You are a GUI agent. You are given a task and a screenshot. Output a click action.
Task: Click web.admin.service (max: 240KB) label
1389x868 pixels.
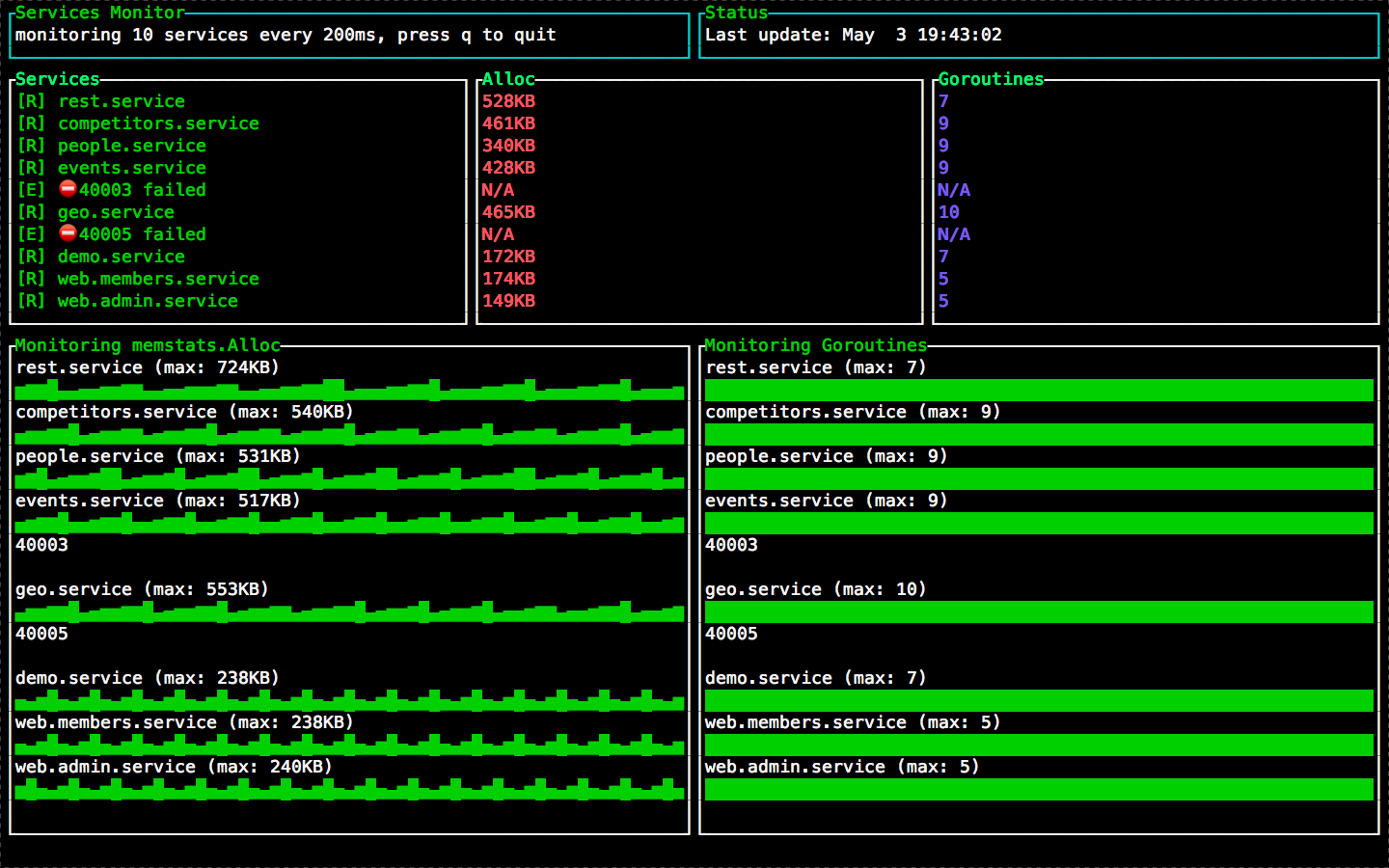(x=174, y=767)
